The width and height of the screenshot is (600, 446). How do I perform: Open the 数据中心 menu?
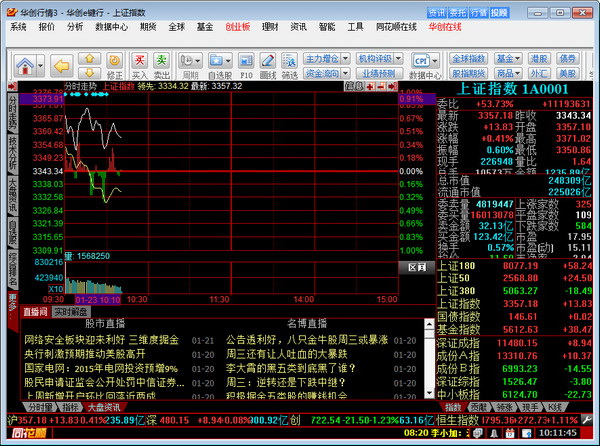111,27
